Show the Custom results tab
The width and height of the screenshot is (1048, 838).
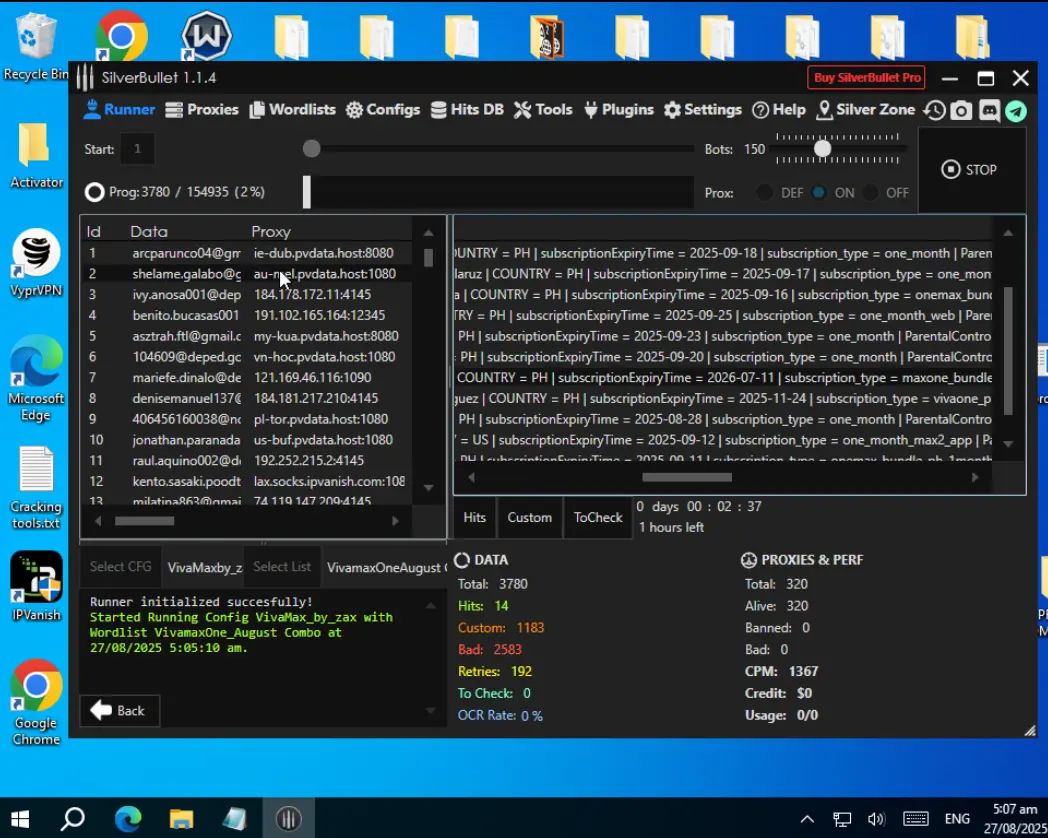click(529, 517)
